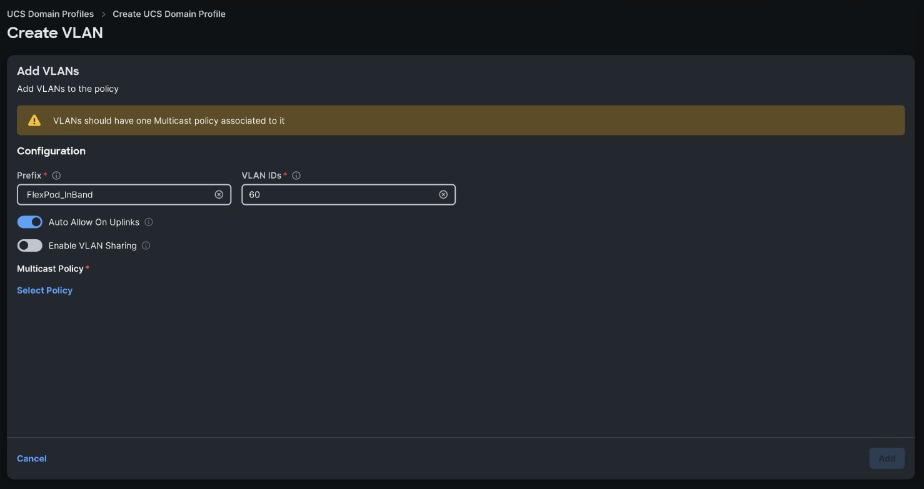The width and height of the screenshot is (924, 489).
Task: Turn on Enable VLAN Sharing switch
Action: click(x=29, y=246)
